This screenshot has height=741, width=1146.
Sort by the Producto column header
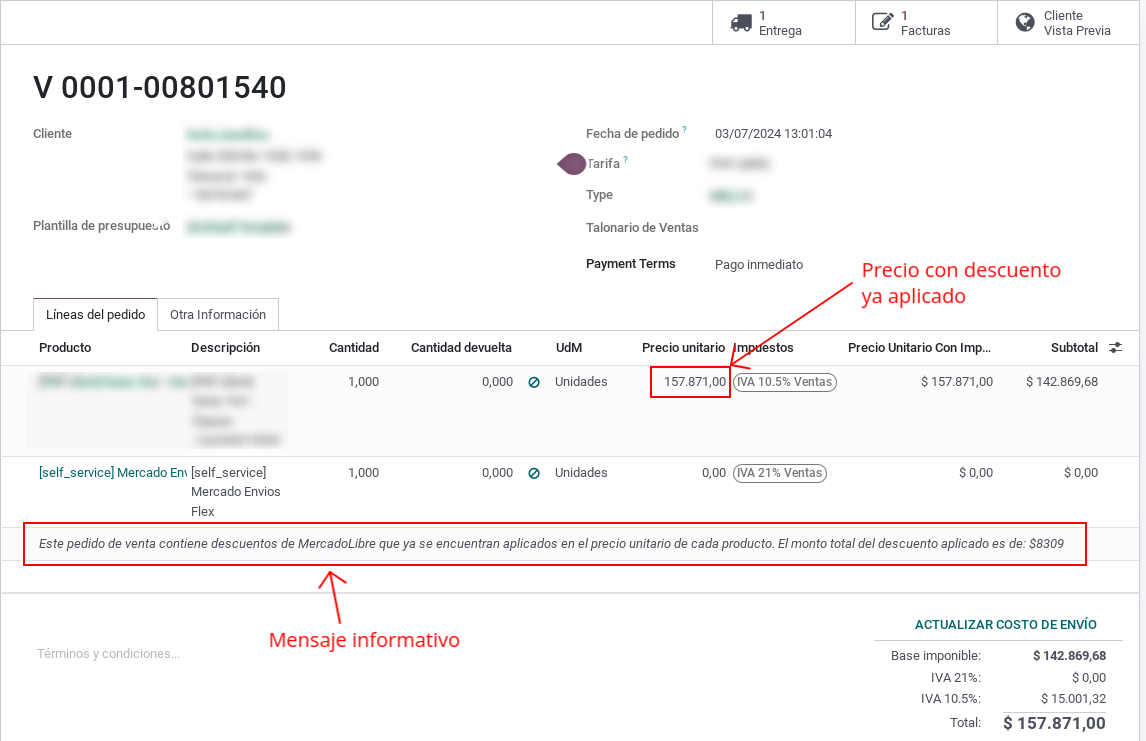65,348
